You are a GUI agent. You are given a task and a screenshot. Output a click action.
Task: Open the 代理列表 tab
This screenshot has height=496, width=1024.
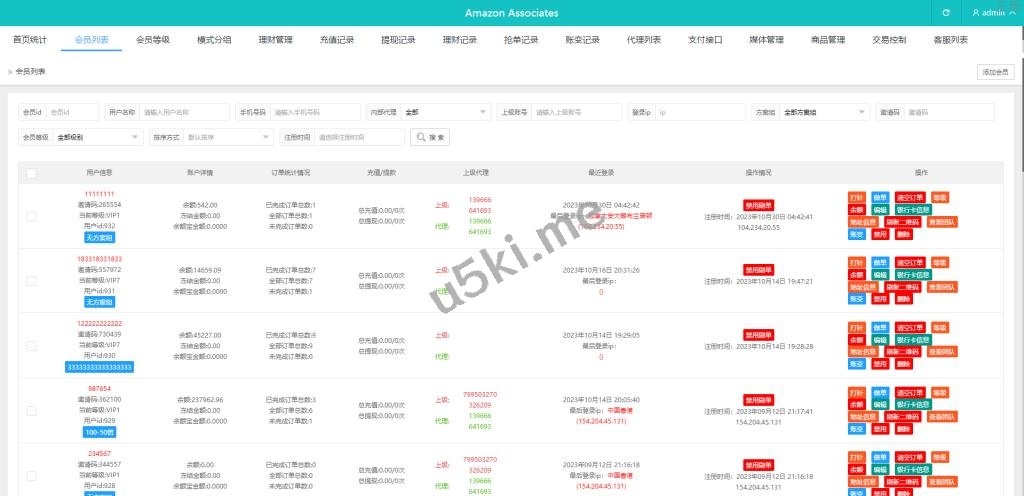coord(644,40)
